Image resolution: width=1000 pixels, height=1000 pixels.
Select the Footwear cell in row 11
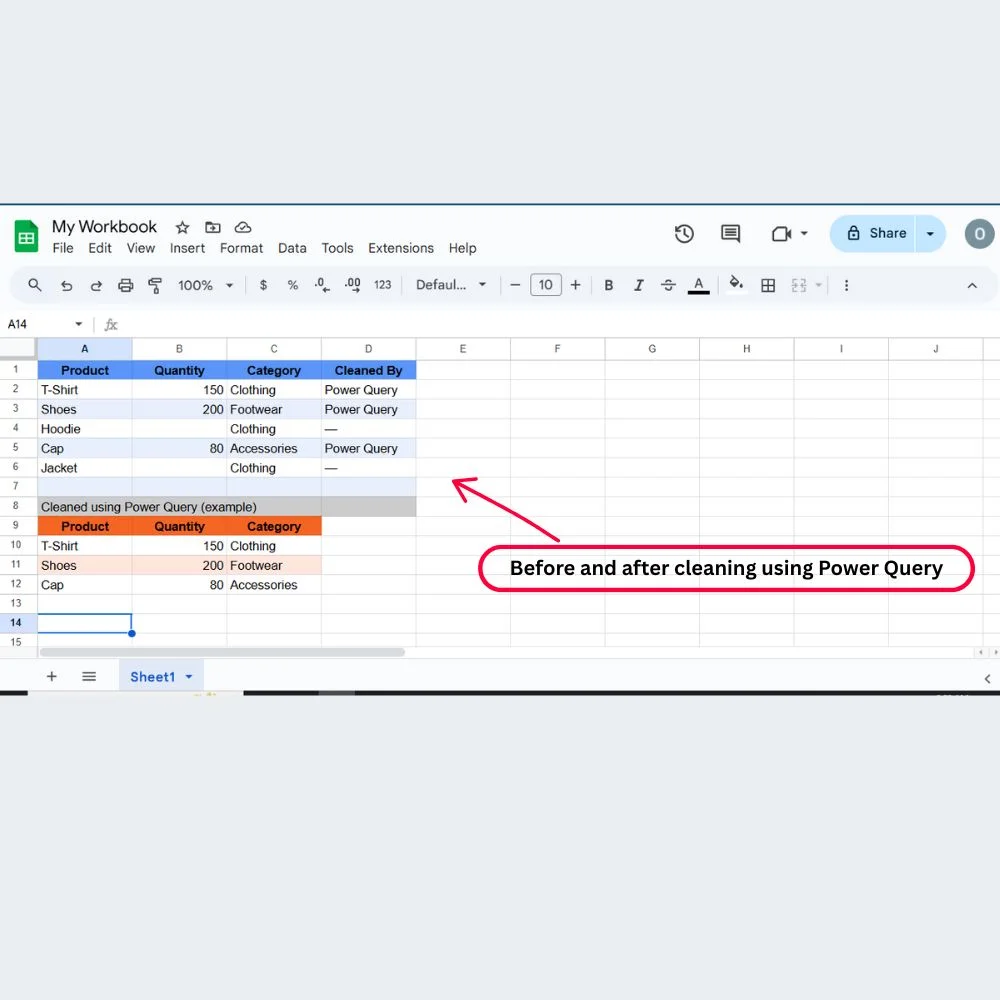pos(274,565)
